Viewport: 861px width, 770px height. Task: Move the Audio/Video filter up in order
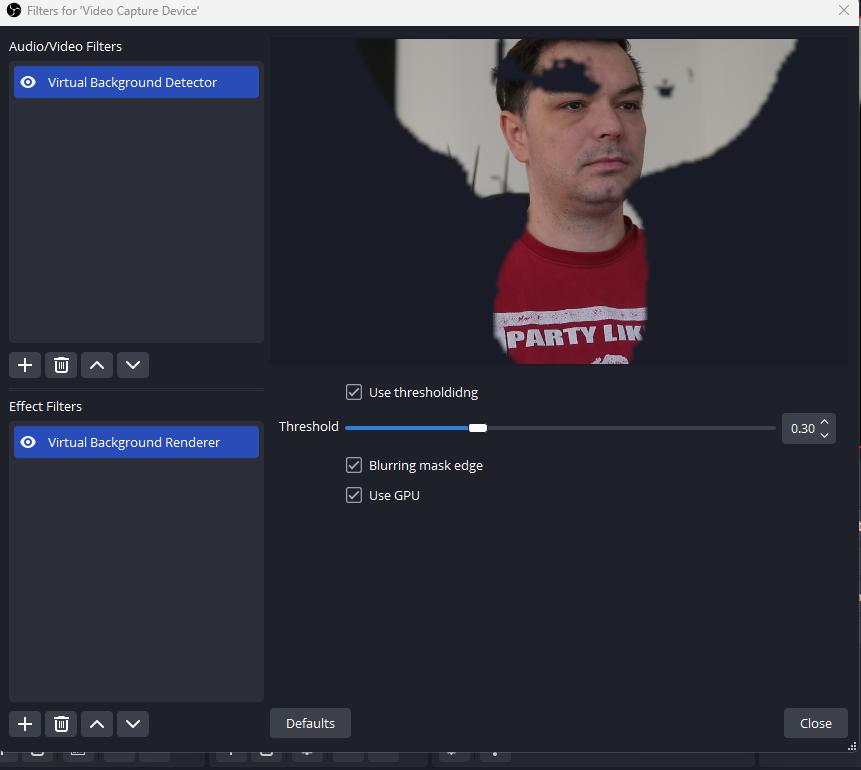click(97, 365)
